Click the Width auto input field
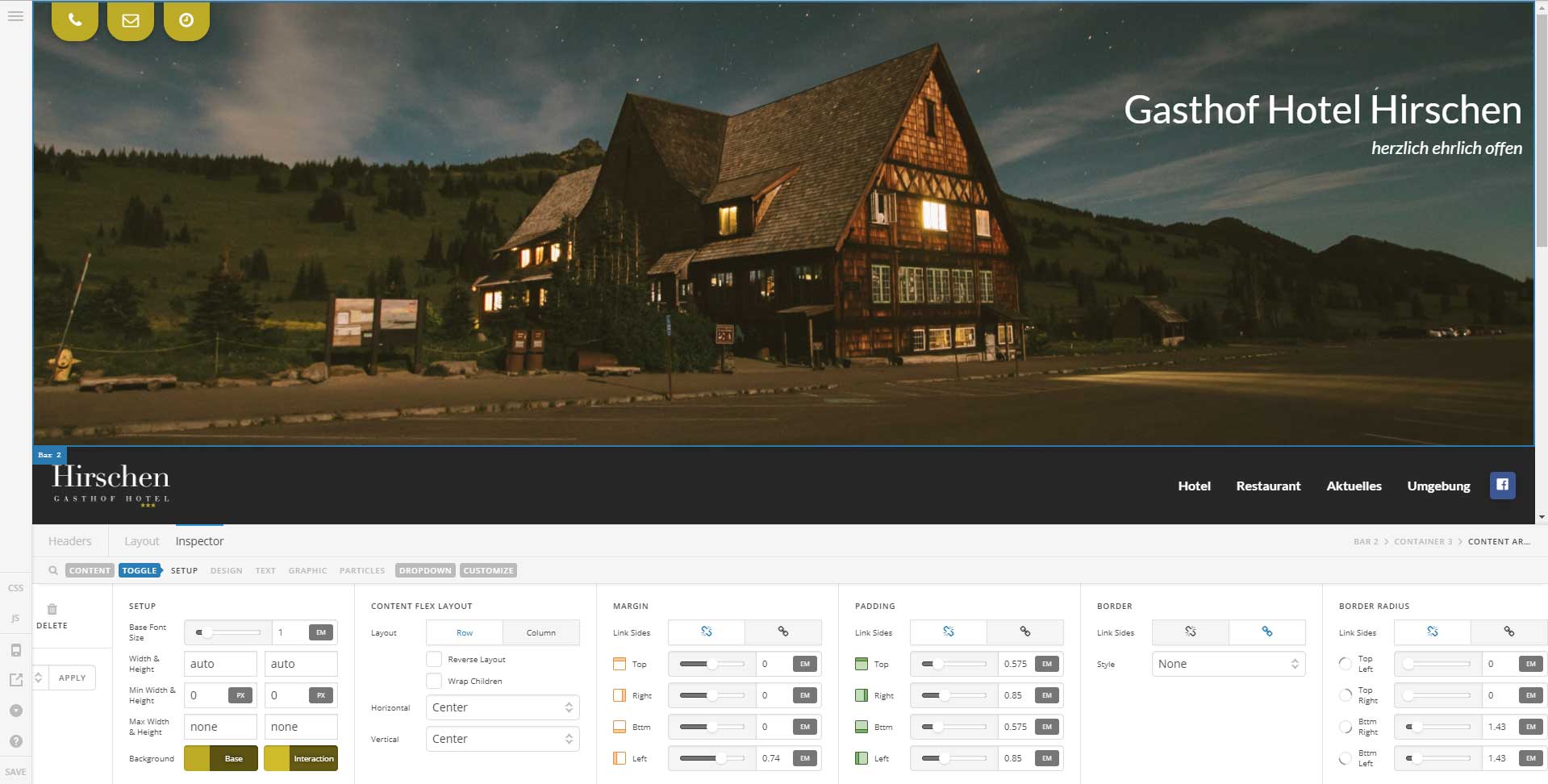Screen dimensions: 1548x784 (219, 664)
